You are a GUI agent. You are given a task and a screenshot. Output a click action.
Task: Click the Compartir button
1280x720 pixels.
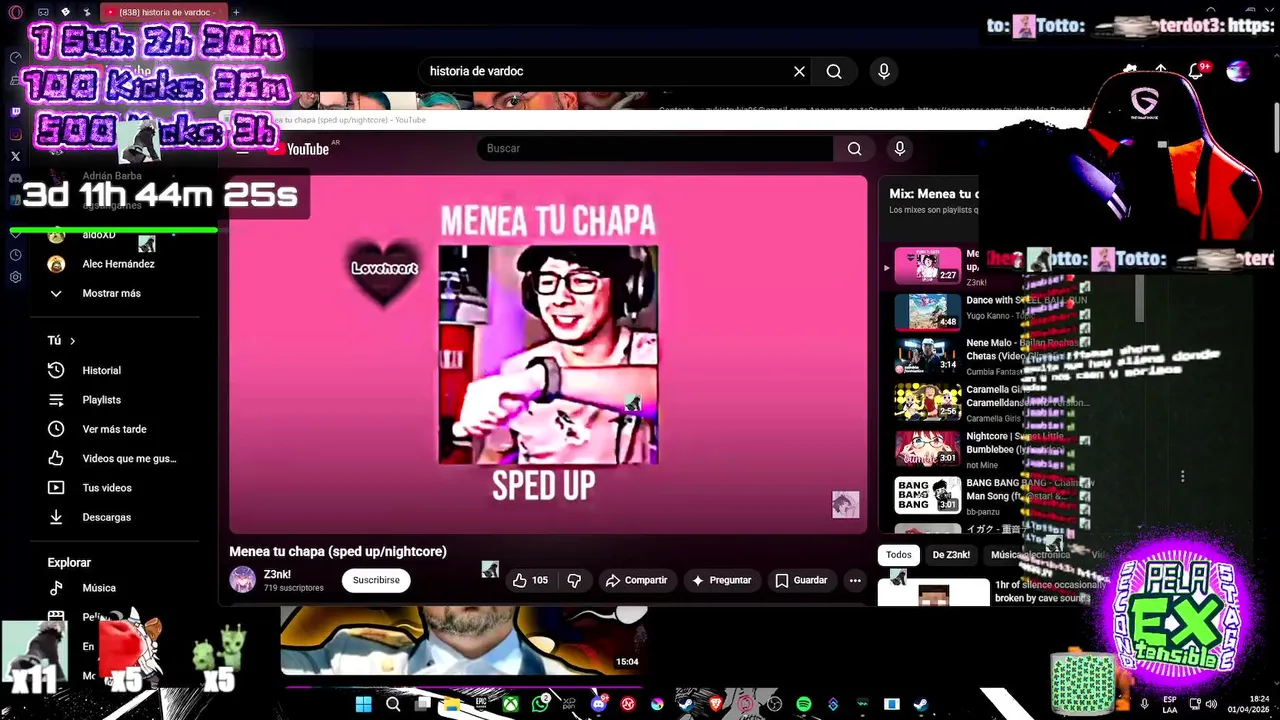pyautogui.click(x=636, y=580)
